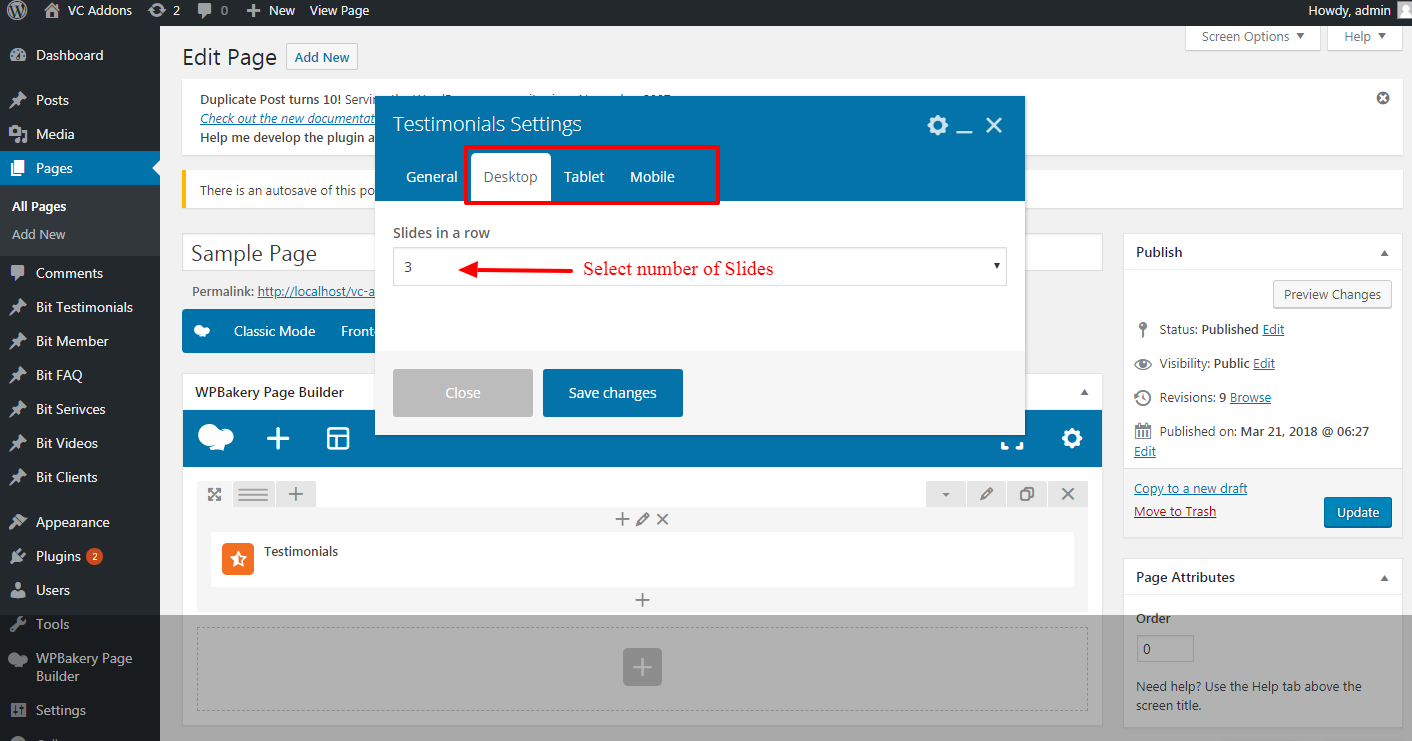Click the WPBakery add element plus icon

click(x=278, y=438)
